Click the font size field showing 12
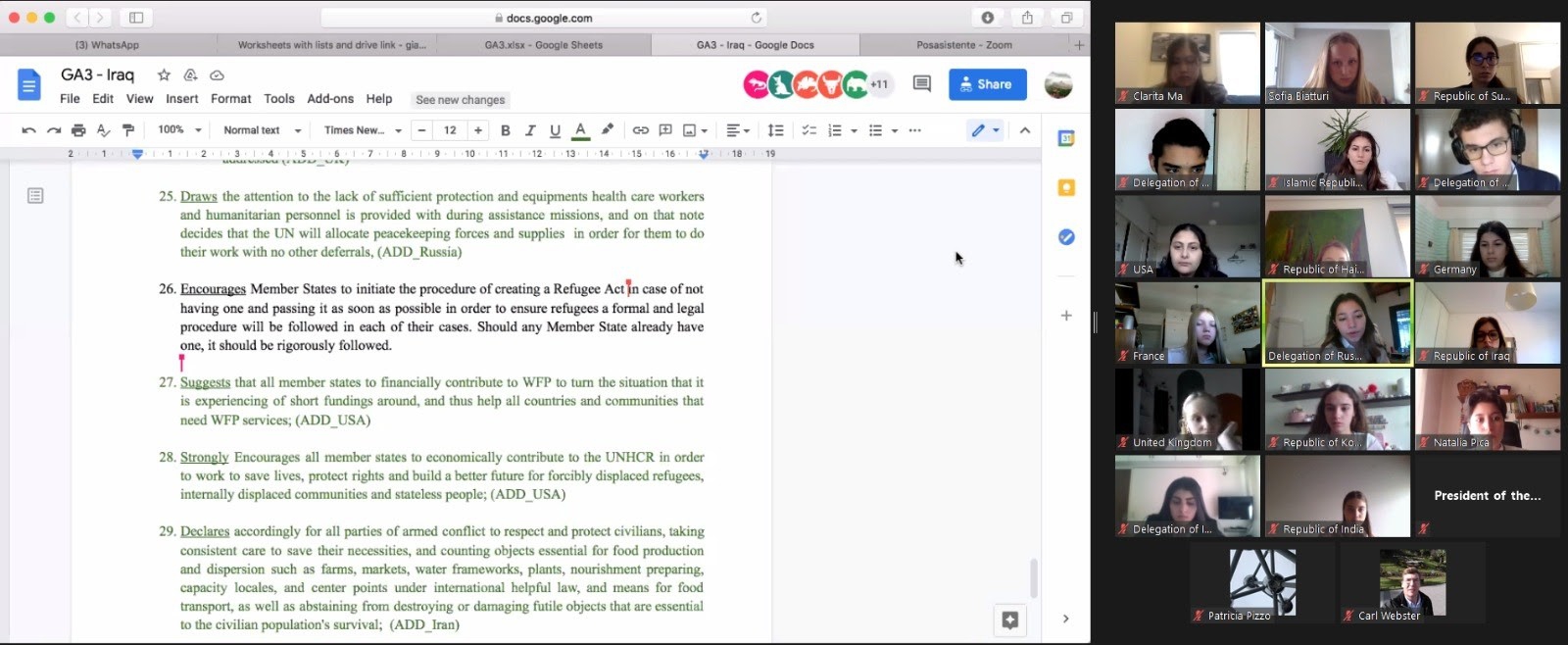 pos(450,130)
